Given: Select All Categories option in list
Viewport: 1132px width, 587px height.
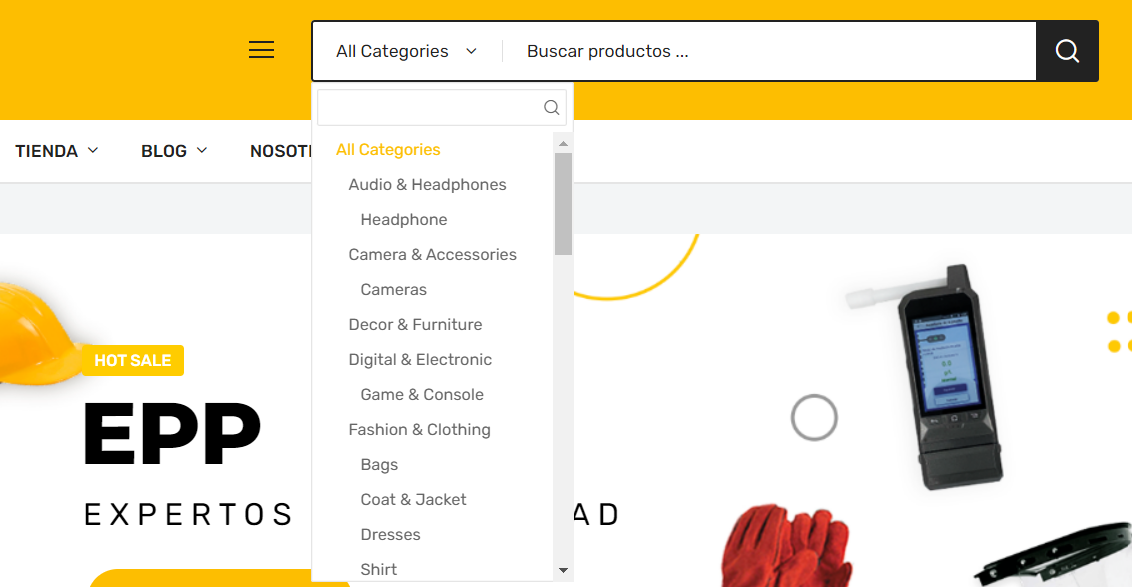Looking at the screenshot, I should 388,149.
